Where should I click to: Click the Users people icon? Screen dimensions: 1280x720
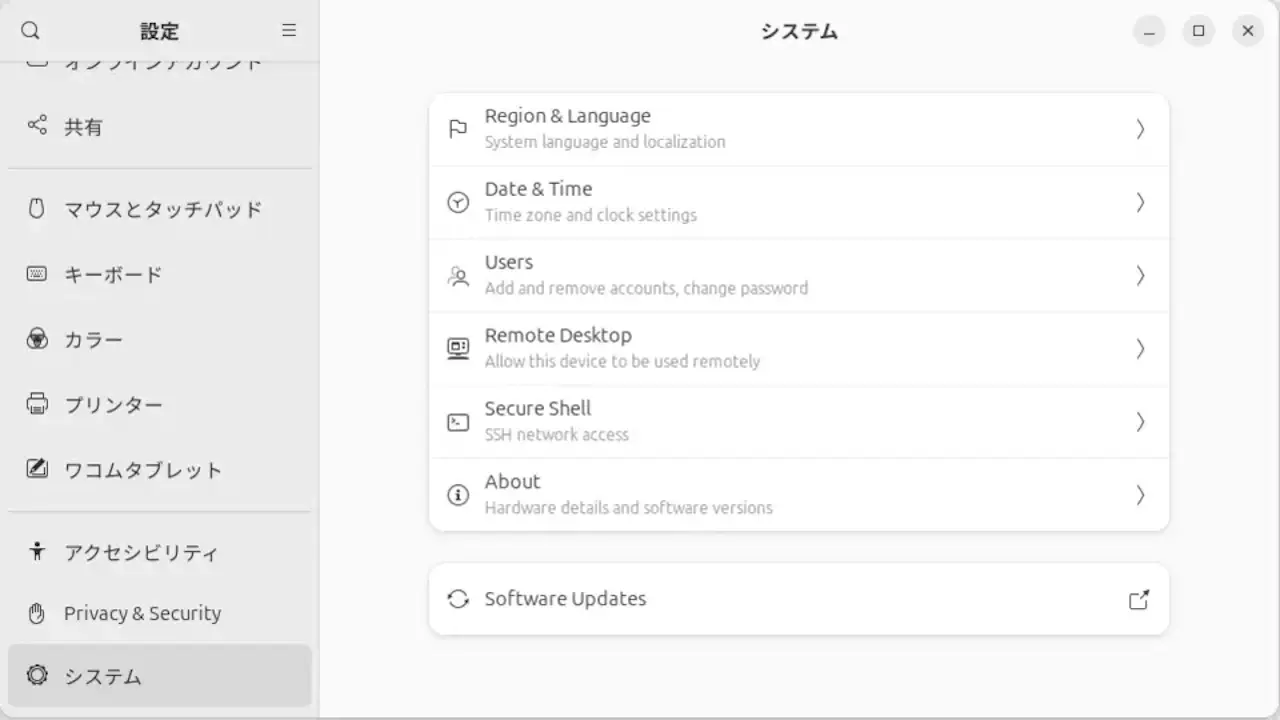point(458,276)
